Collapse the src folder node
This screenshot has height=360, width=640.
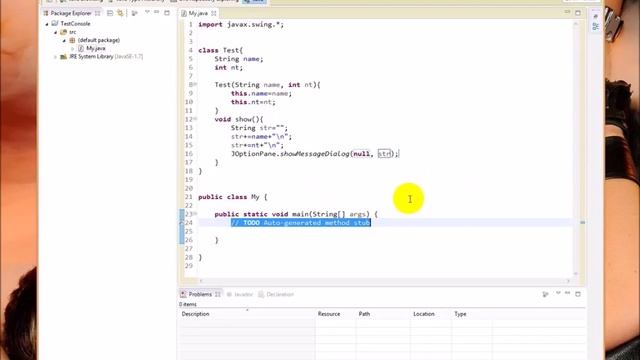tap(56, 32)
